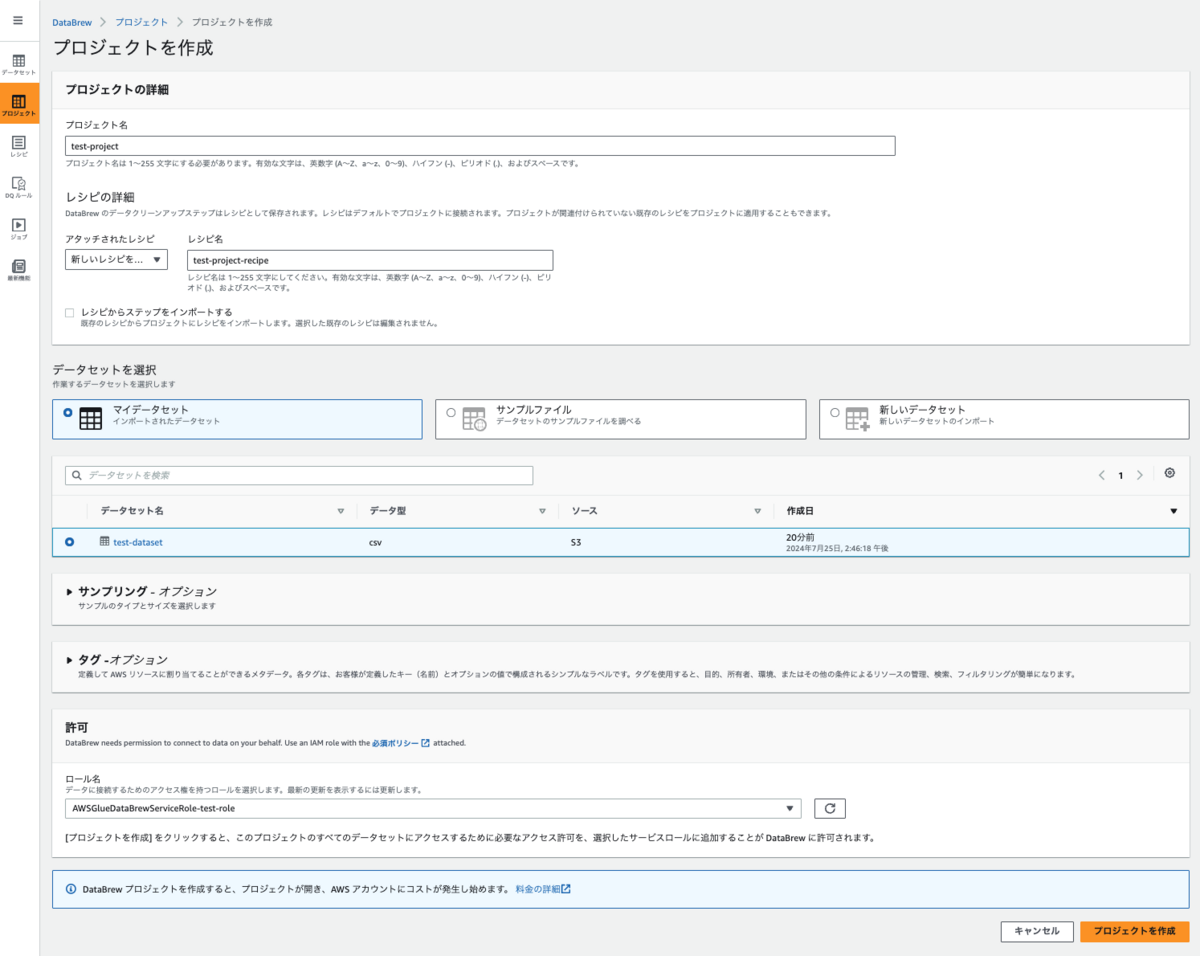The width and height of the screenshot is (1200, 956).
Task: Click the プロジェクト名 input field
Action: tap(480, 146)
